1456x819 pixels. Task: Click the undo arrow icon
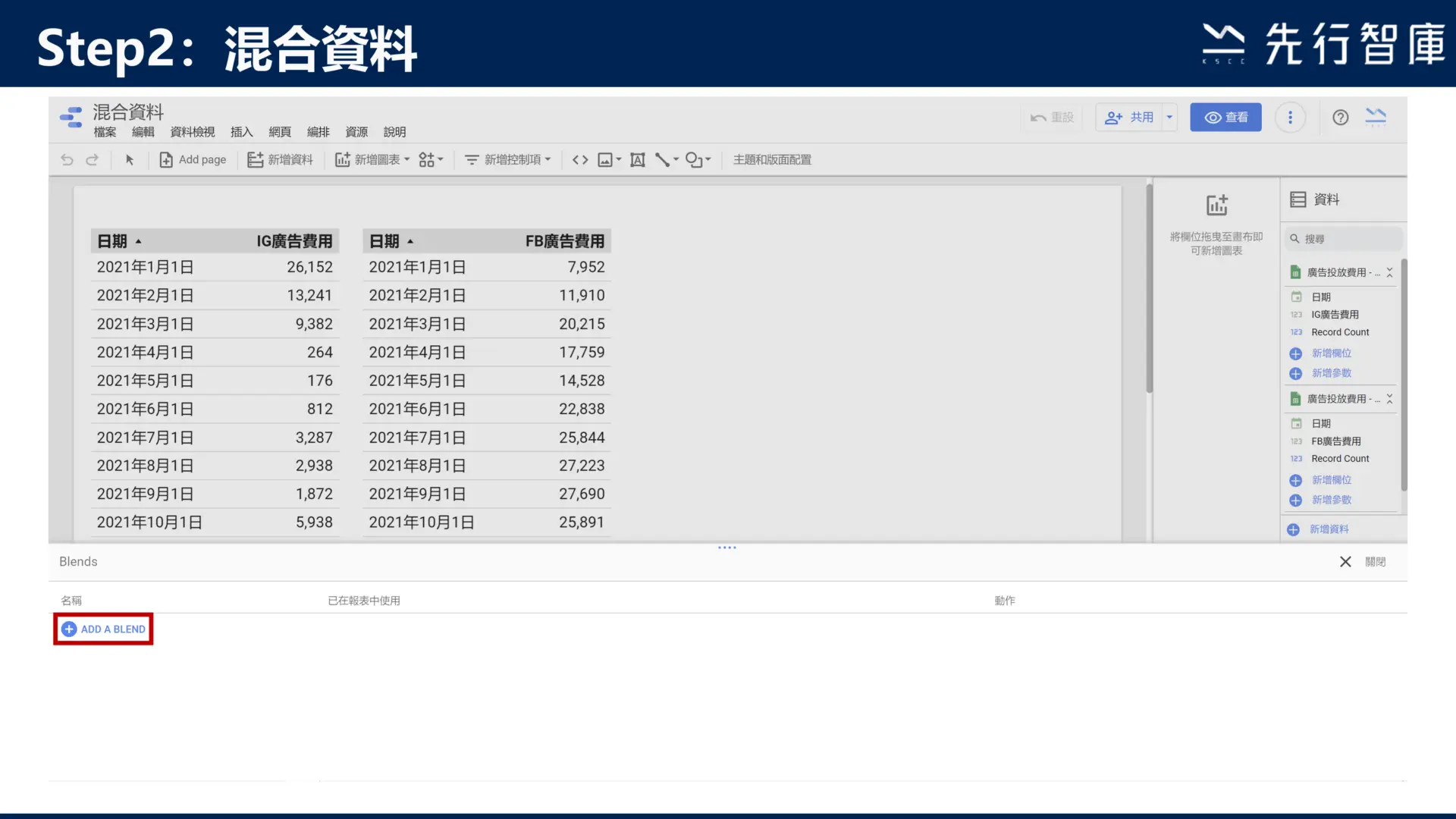pos(67,159)
